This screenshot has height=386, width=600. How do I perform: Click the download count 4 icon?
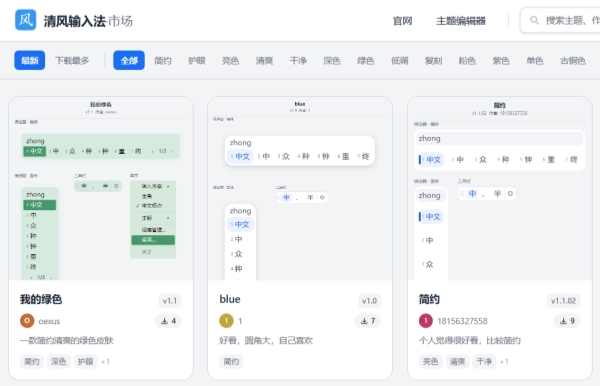(165, 321)
